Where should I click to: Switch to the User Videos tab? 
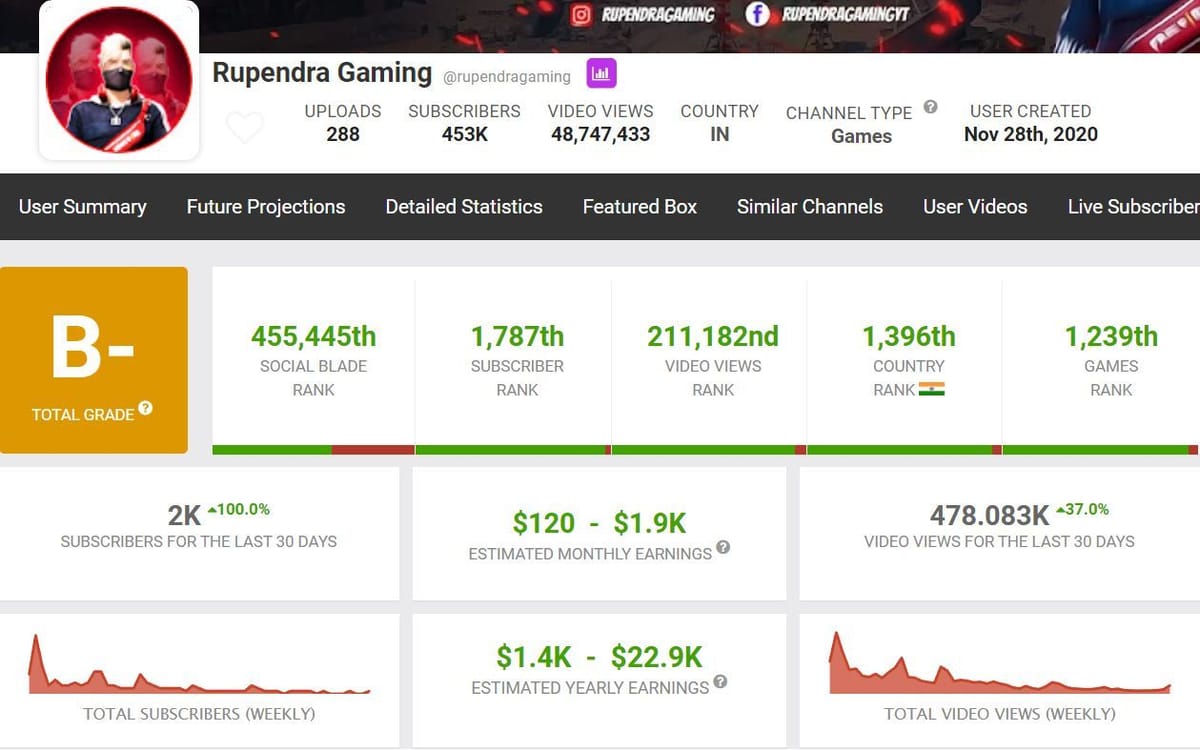click(975, 207)
